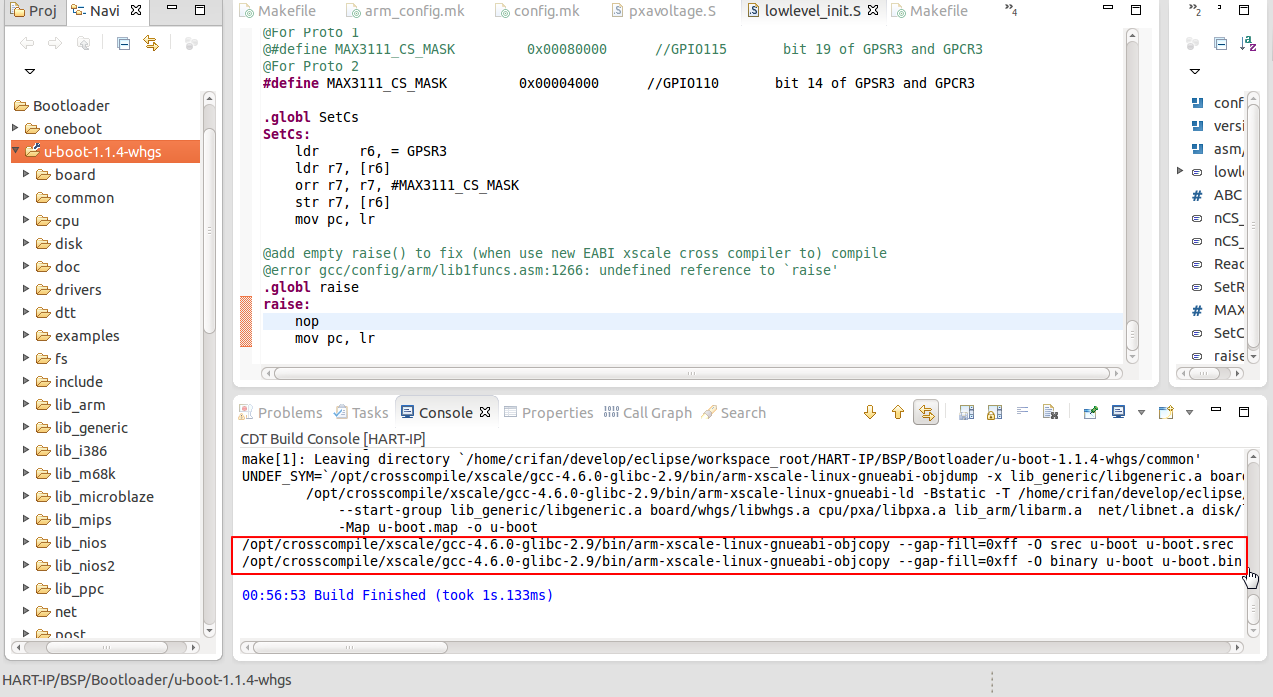Go to next error in console
1273x697 pixels.
coord(870,412)
